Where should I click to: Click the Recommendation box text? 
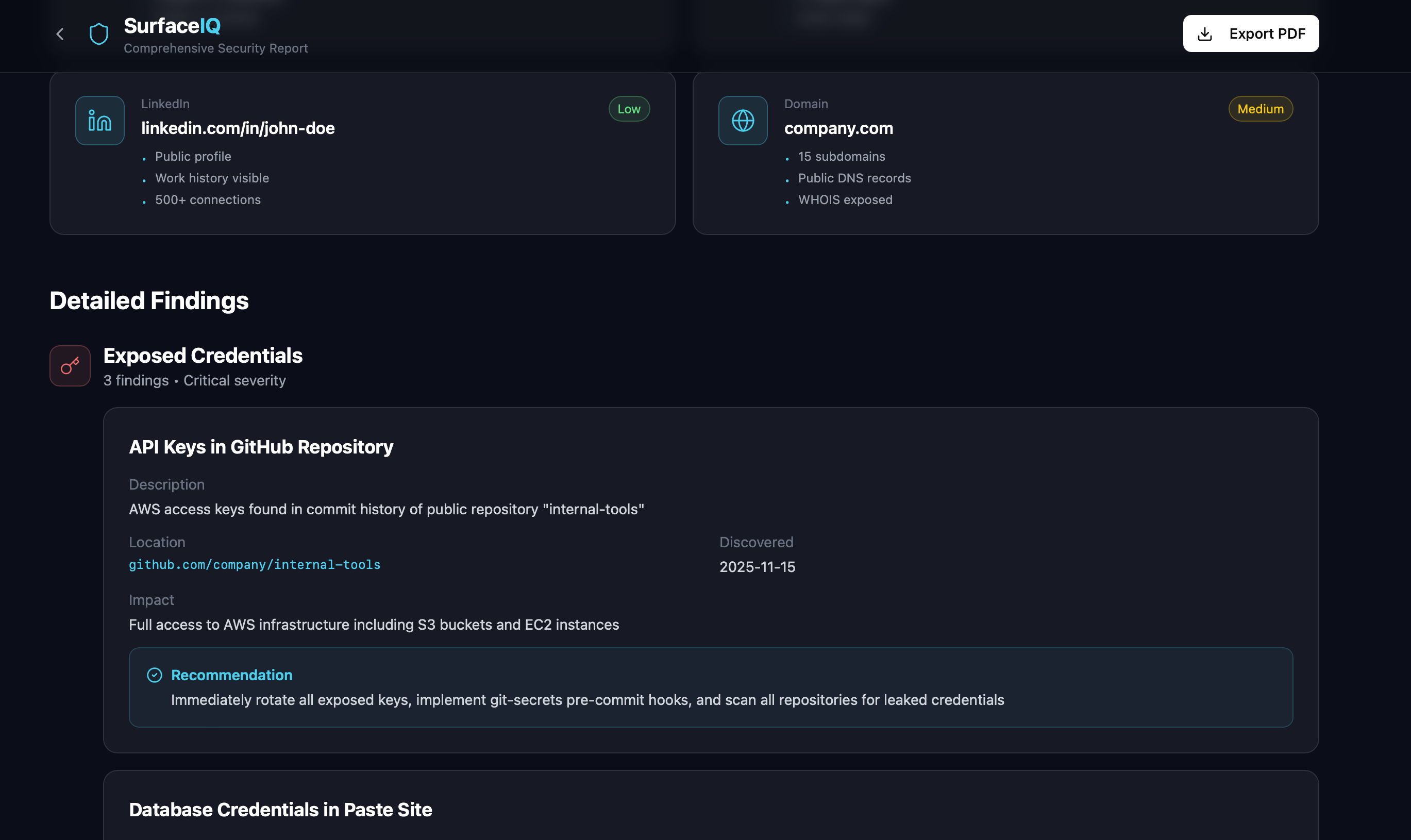[x=587, y=700]
